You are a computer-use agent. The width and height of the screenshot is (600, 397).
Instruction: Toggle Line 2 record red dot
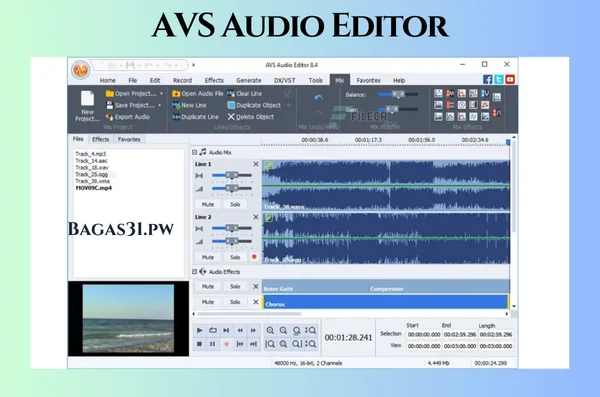pos(254,257)
